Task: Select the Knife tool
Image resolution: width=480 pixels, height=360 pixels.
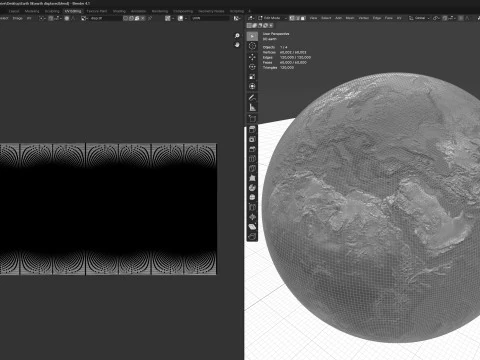Action: point(252,168)
